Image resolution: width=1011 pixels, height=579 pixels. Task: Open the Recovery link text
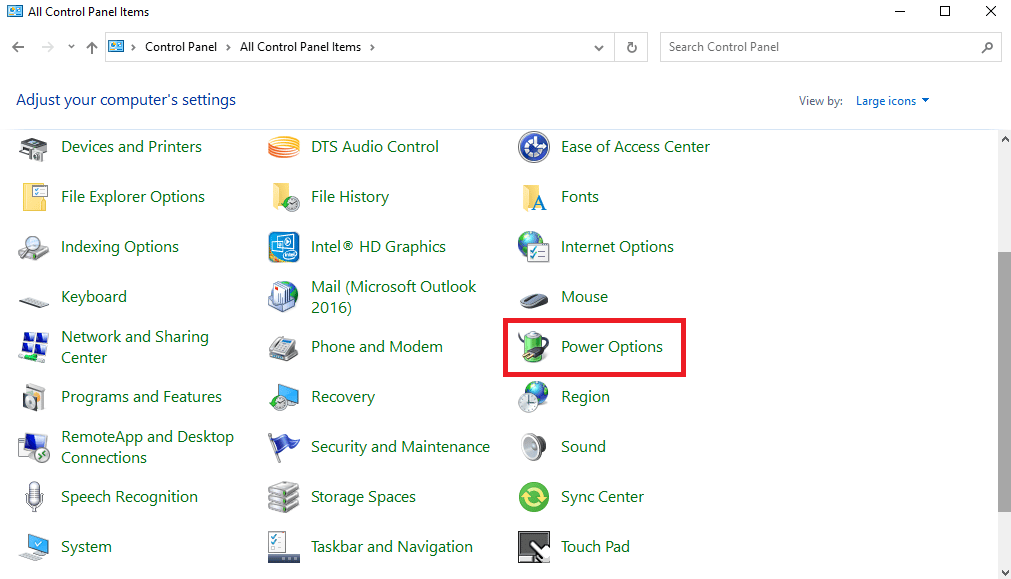pos(343,397)
